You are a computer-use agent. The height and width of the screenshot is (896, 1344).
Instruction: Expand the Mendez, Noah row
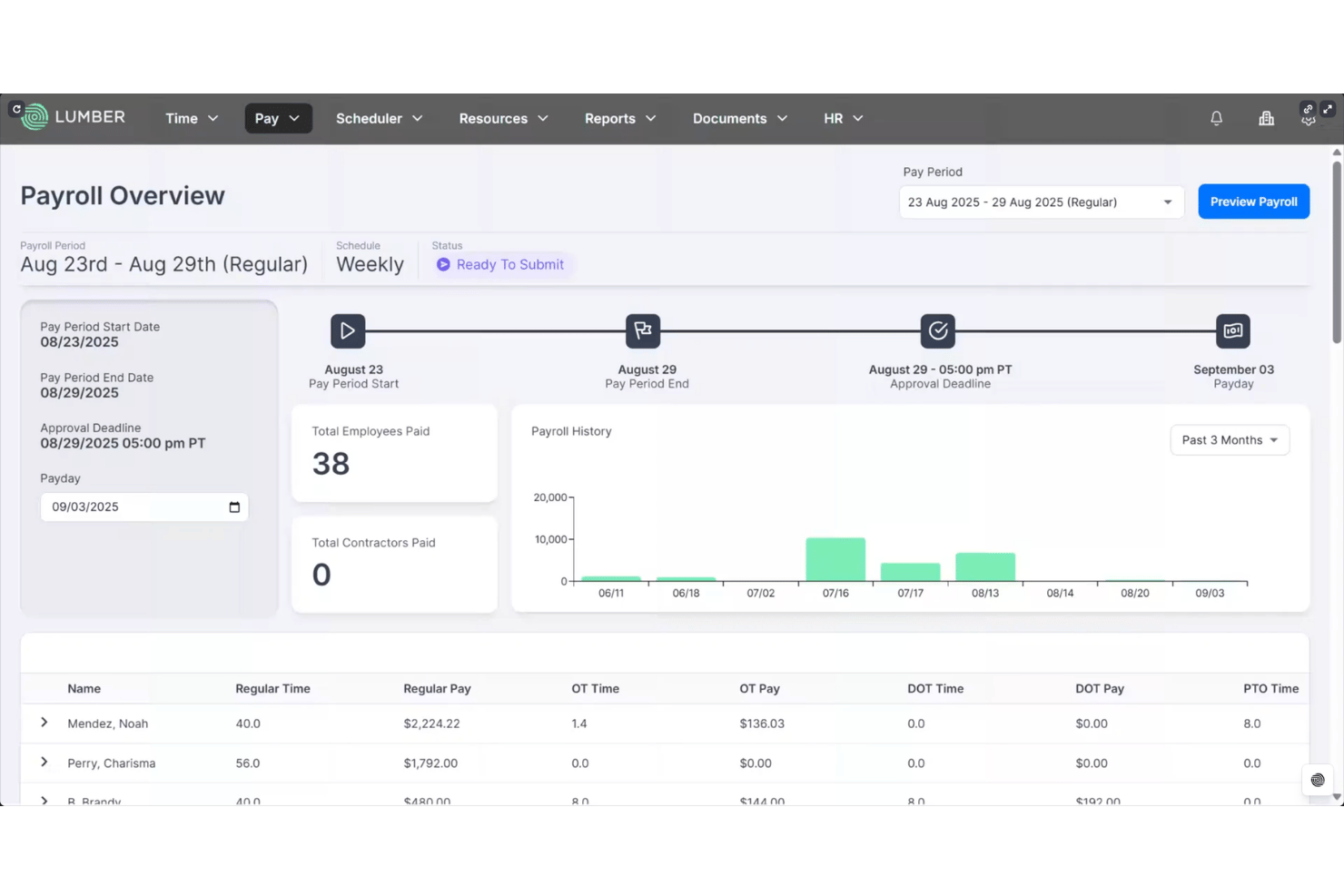coord(44,723)
